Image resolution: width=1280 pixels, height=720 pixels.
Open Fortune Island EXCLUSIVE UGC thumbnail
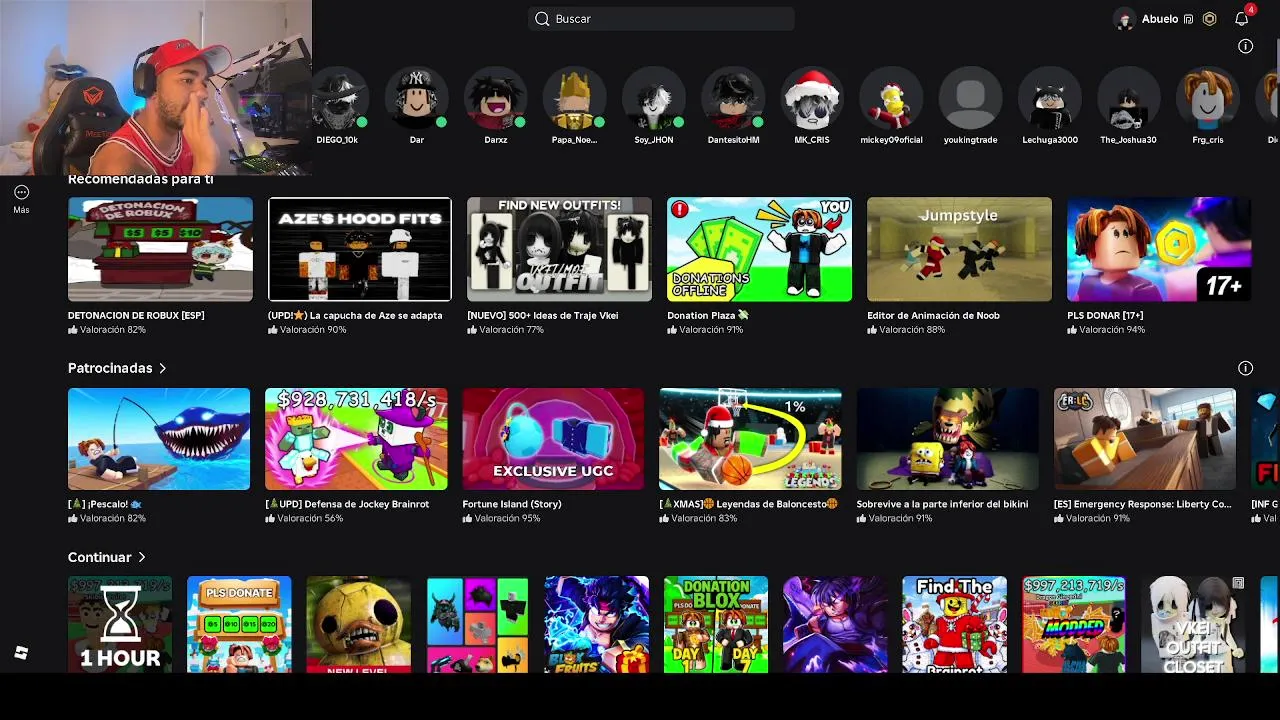click(x=553, y=439)
